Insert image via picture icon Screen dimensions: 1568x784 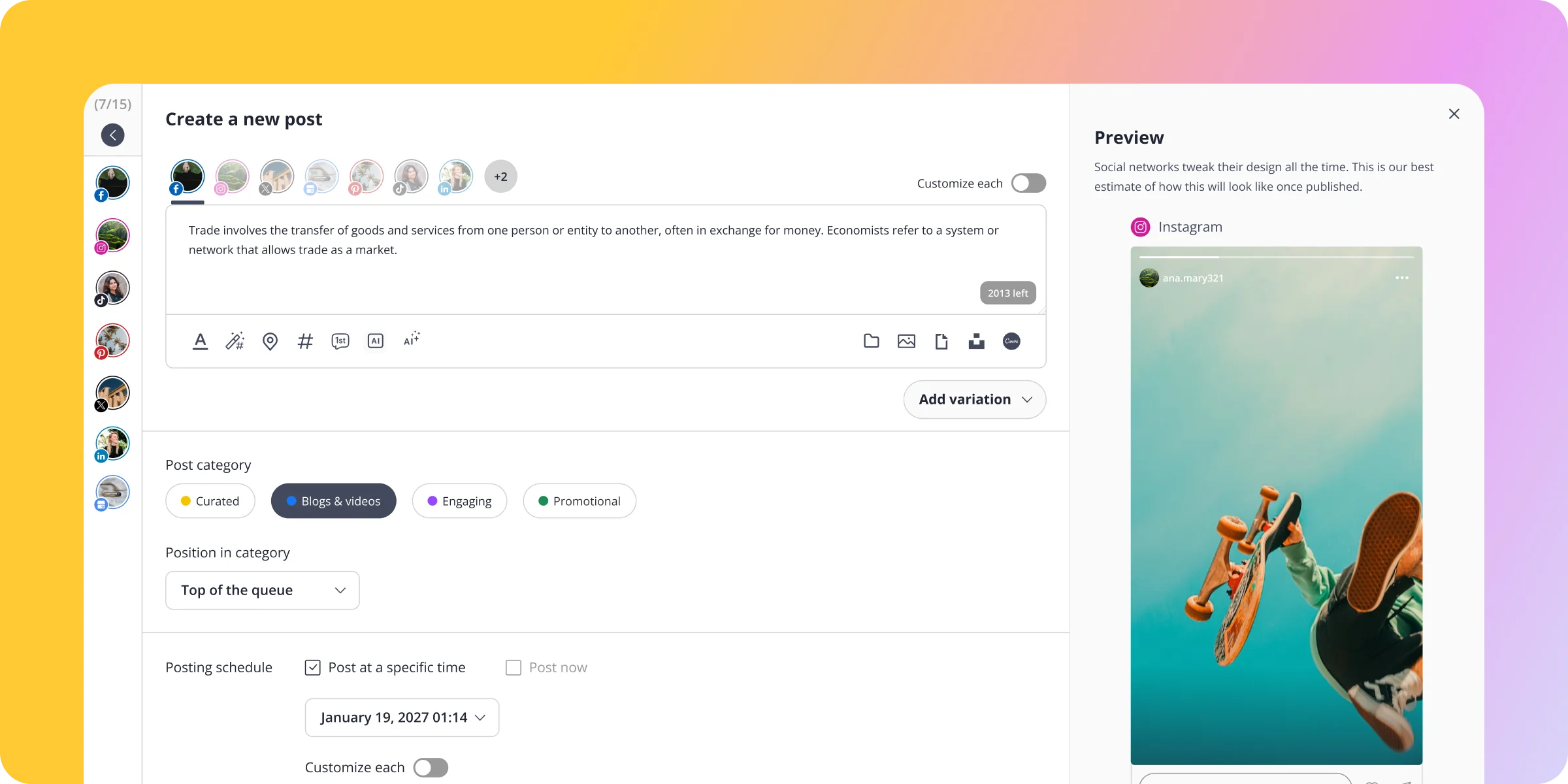906,341
